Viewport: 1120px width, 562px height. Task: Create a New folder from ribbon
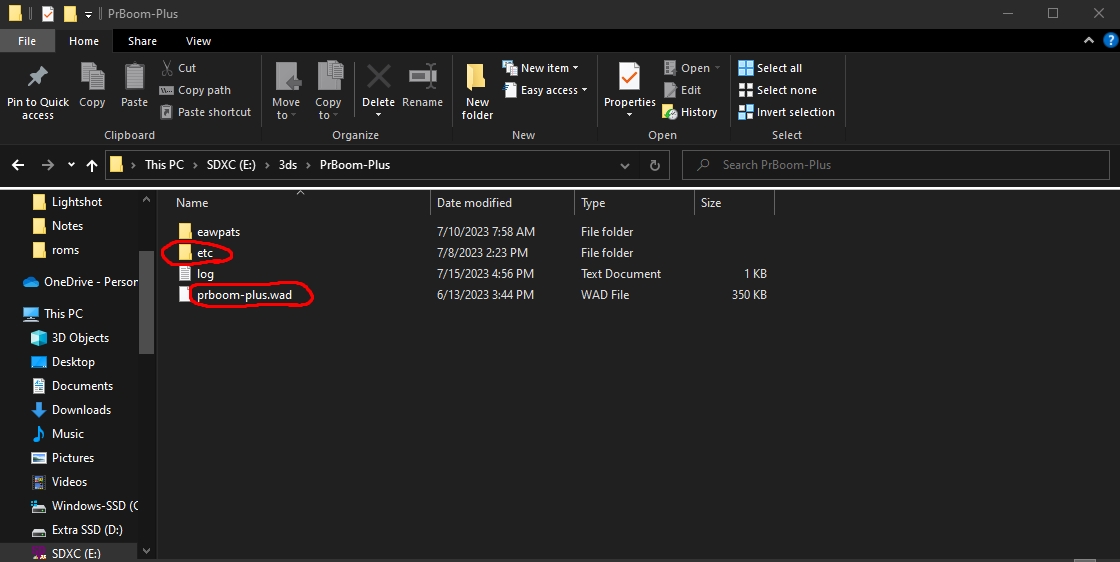tap(477, 91)
